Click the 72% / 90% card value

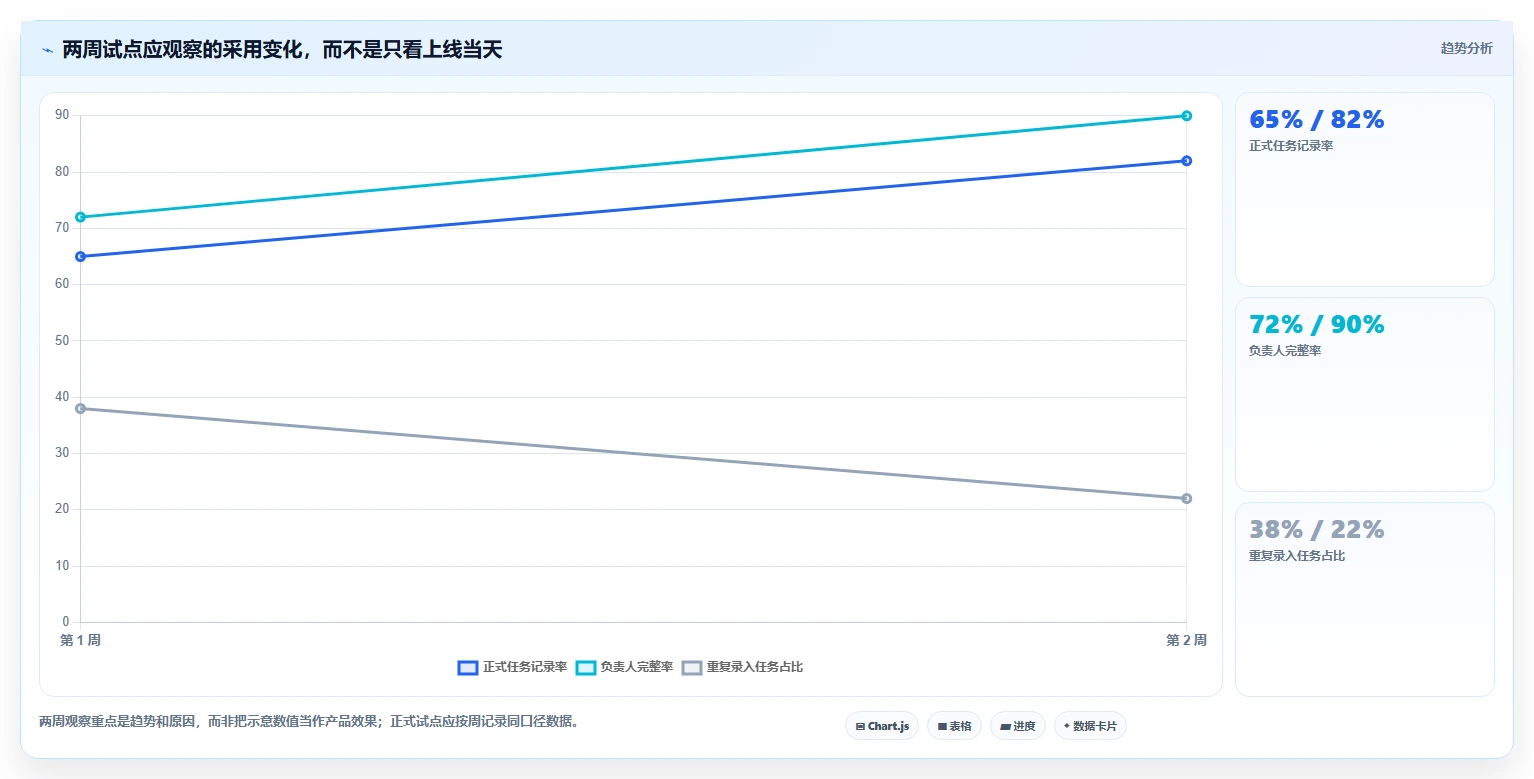point(1317,324)
